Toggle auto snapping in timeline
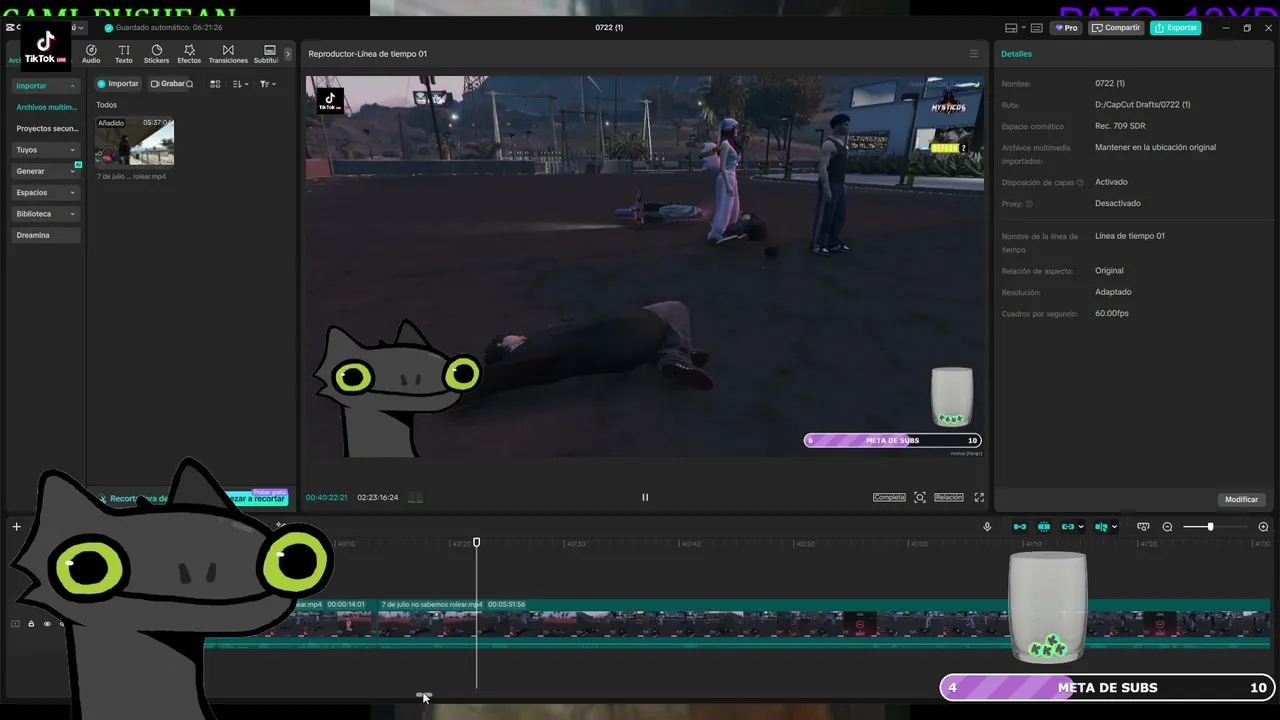This screenshot has width=1280, height=720. pos(1044,527)
